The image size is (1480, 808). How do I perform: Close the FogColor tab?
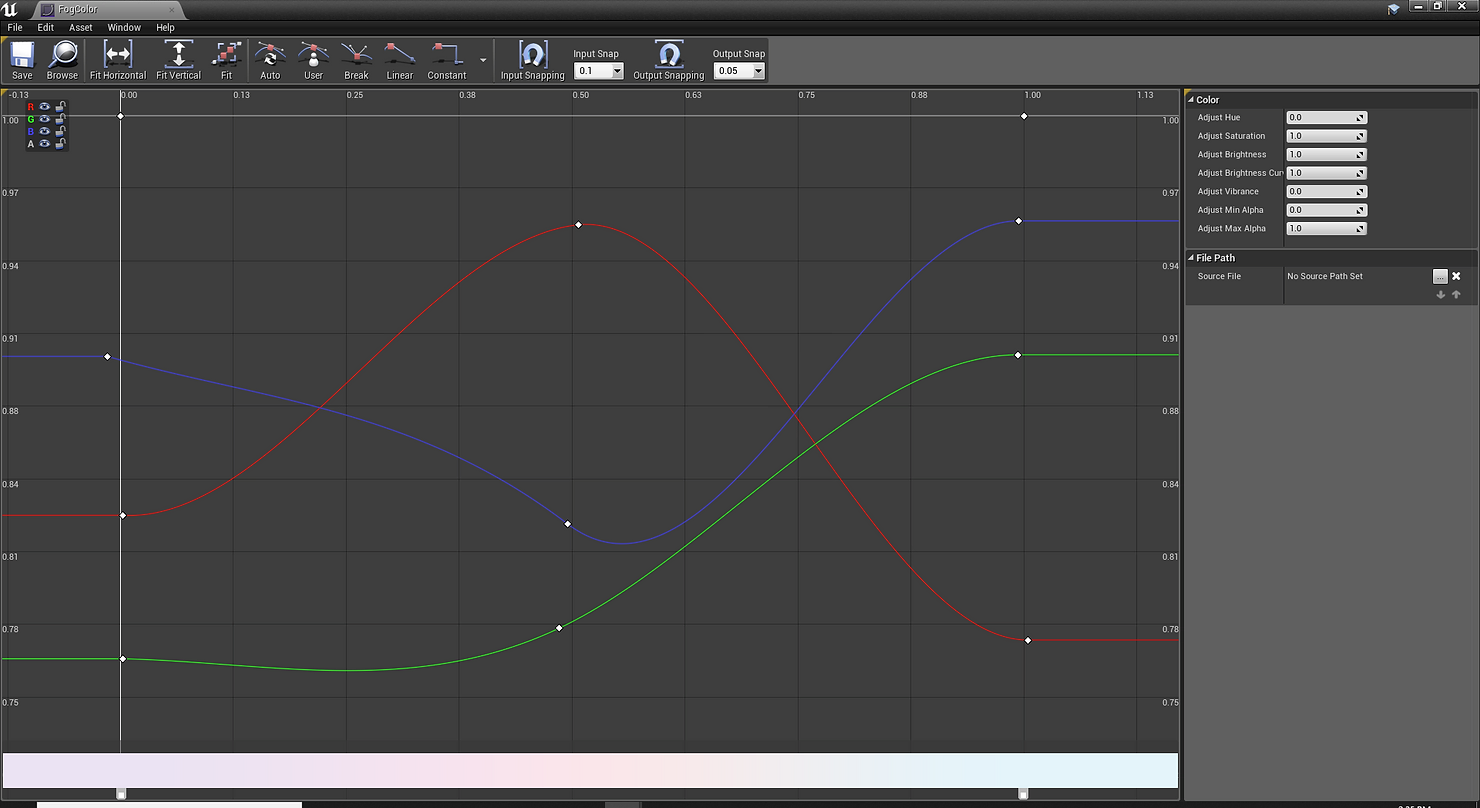click(x=172, y=9)
